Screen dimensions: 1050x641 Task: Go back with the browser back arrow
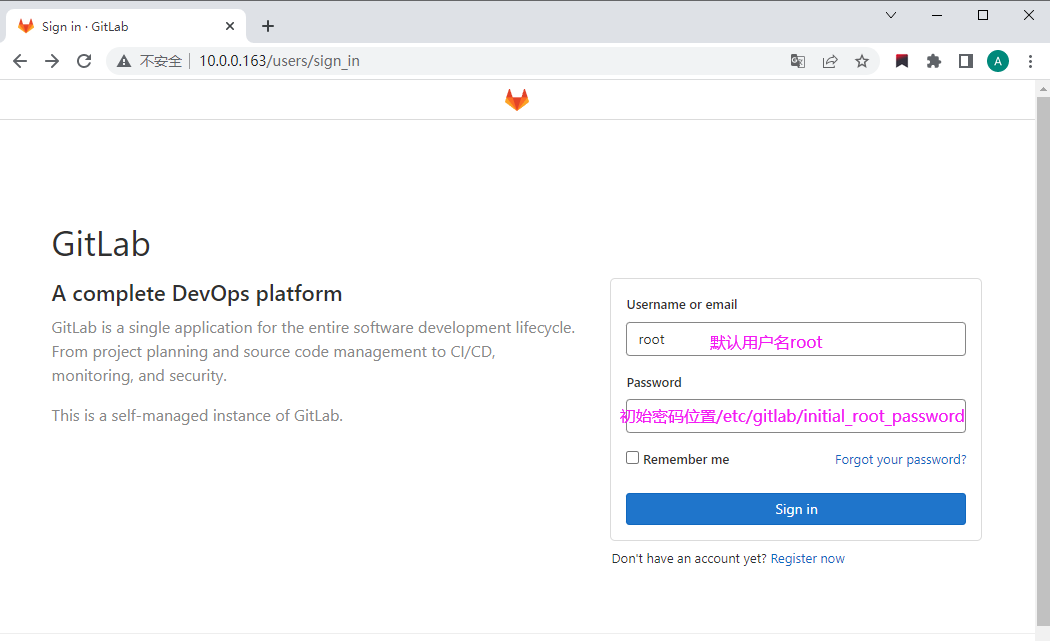[x=20, y=61]
